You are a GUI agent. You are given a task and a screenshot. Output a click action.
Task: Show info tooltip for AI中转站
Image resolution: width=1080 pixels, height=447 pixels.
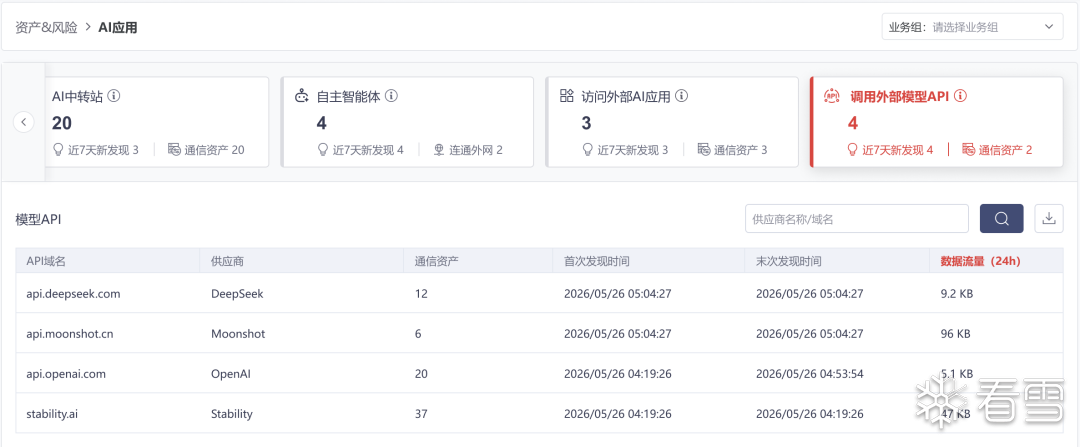pyautogui.click(x=114, y=96)
